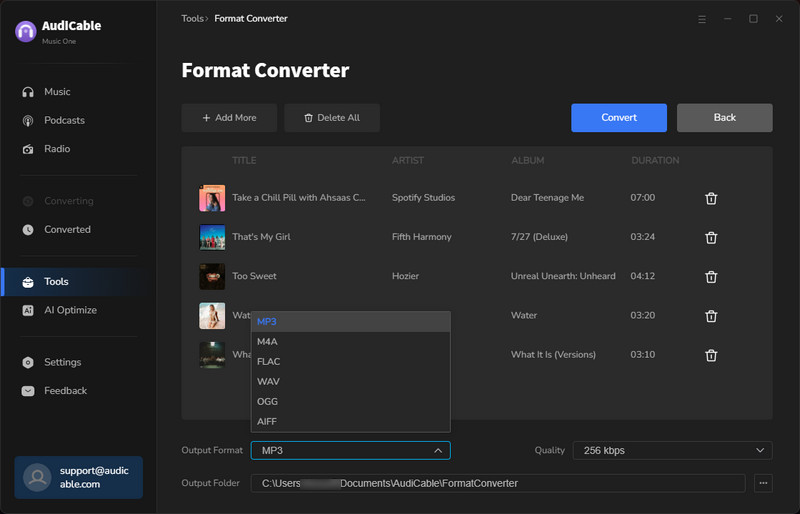This screenshot has width=800, height=514.
Task: Click the duration 07:00
Action: pyautogui.click(x=642, y=198)
